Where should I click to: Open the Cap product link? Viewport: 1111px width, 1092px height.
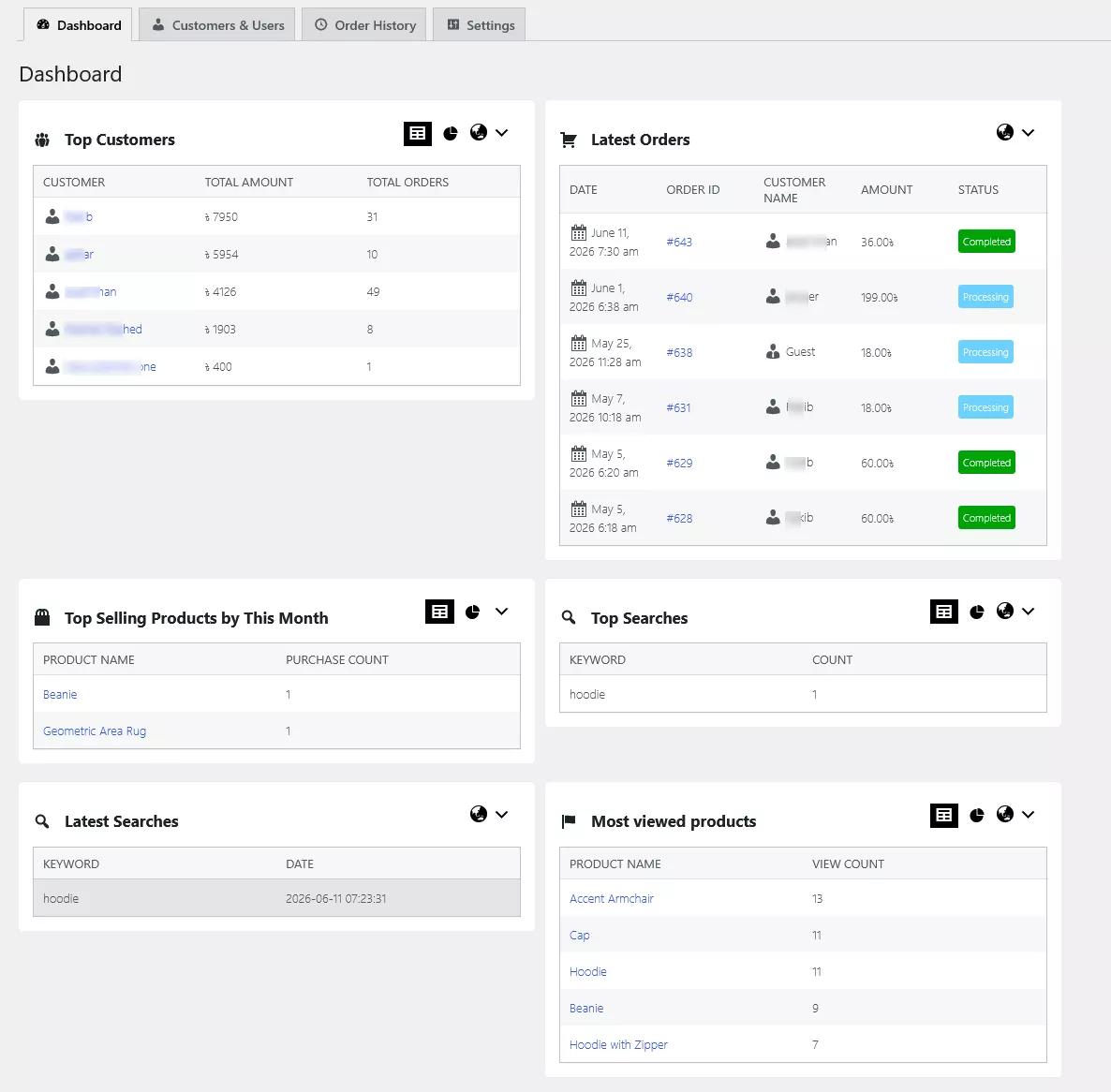click(x=580, y=936)
